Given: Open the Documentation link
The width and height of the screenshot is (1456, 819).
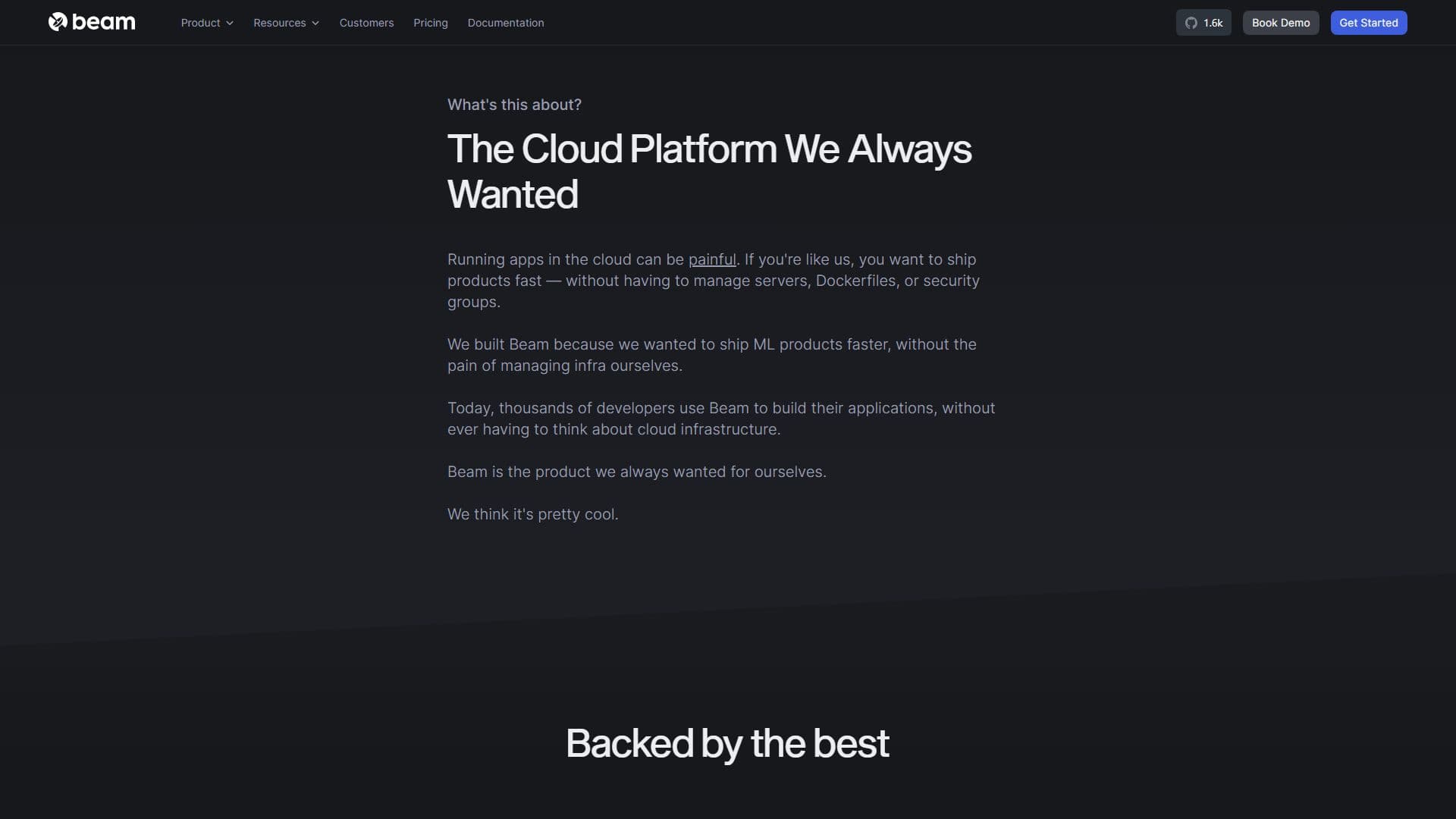Looking at the screenshot, I should click(506, 23).
